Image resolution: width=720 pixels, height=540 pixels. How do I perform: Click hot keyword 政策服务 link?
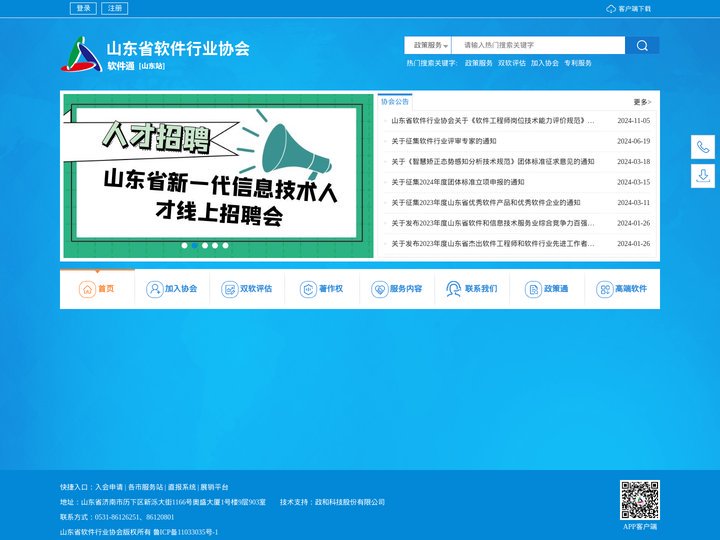[478, 63]
